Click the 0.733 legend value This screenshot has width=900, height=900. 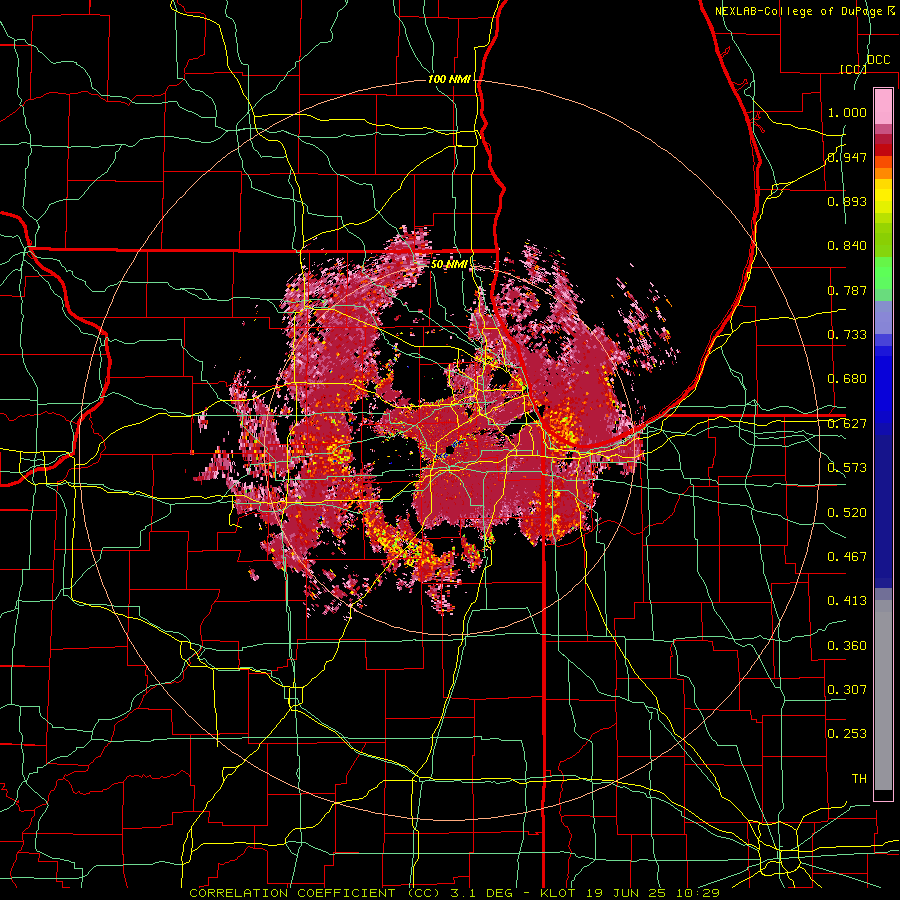coord(847,335)
